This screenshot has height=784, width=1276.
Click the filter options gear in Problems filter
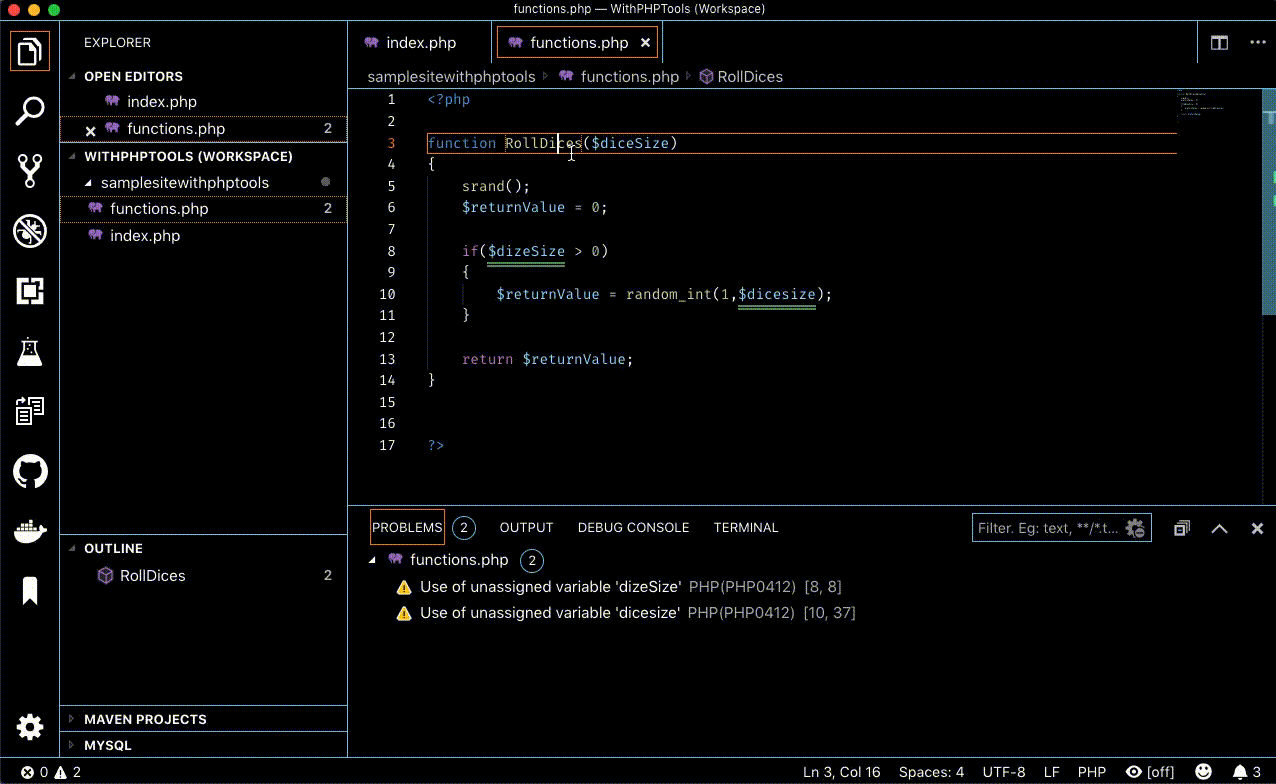[x=1135, y=528]
